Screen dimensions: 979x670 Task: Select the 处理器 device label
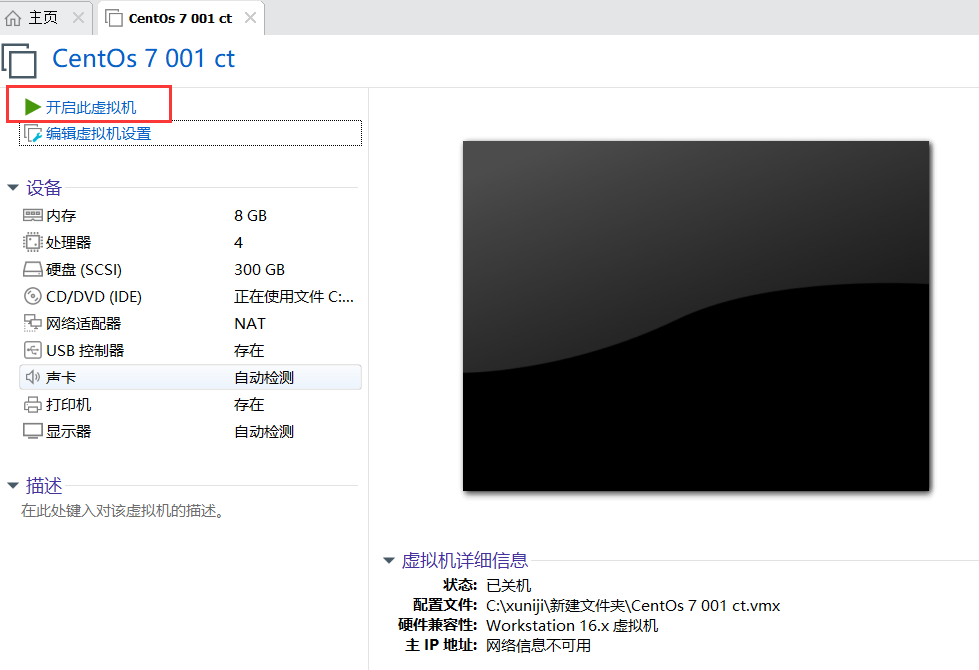pyautogui.click(x=69, y=242)
